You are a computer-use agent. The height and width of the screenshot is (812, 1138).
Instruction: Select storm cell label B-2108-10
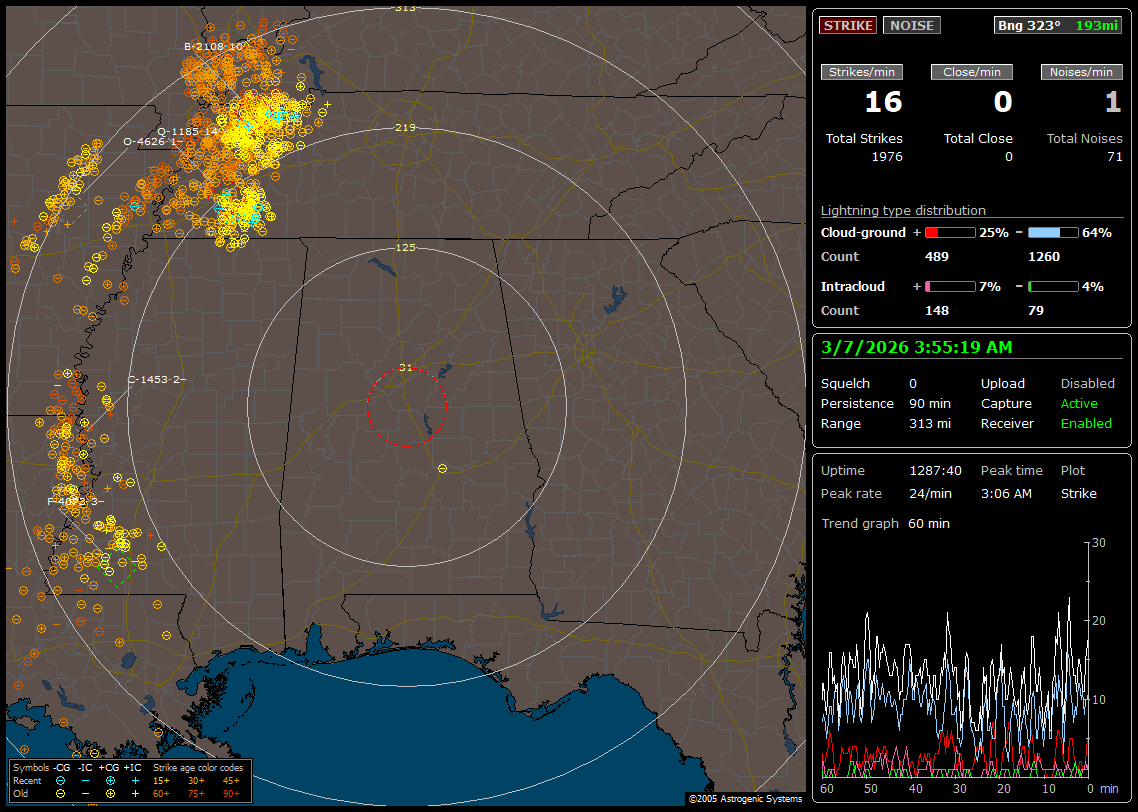tap(214, 46)
